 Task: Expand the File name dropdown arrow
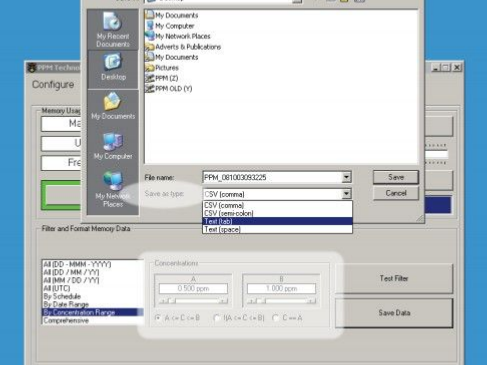346,177
